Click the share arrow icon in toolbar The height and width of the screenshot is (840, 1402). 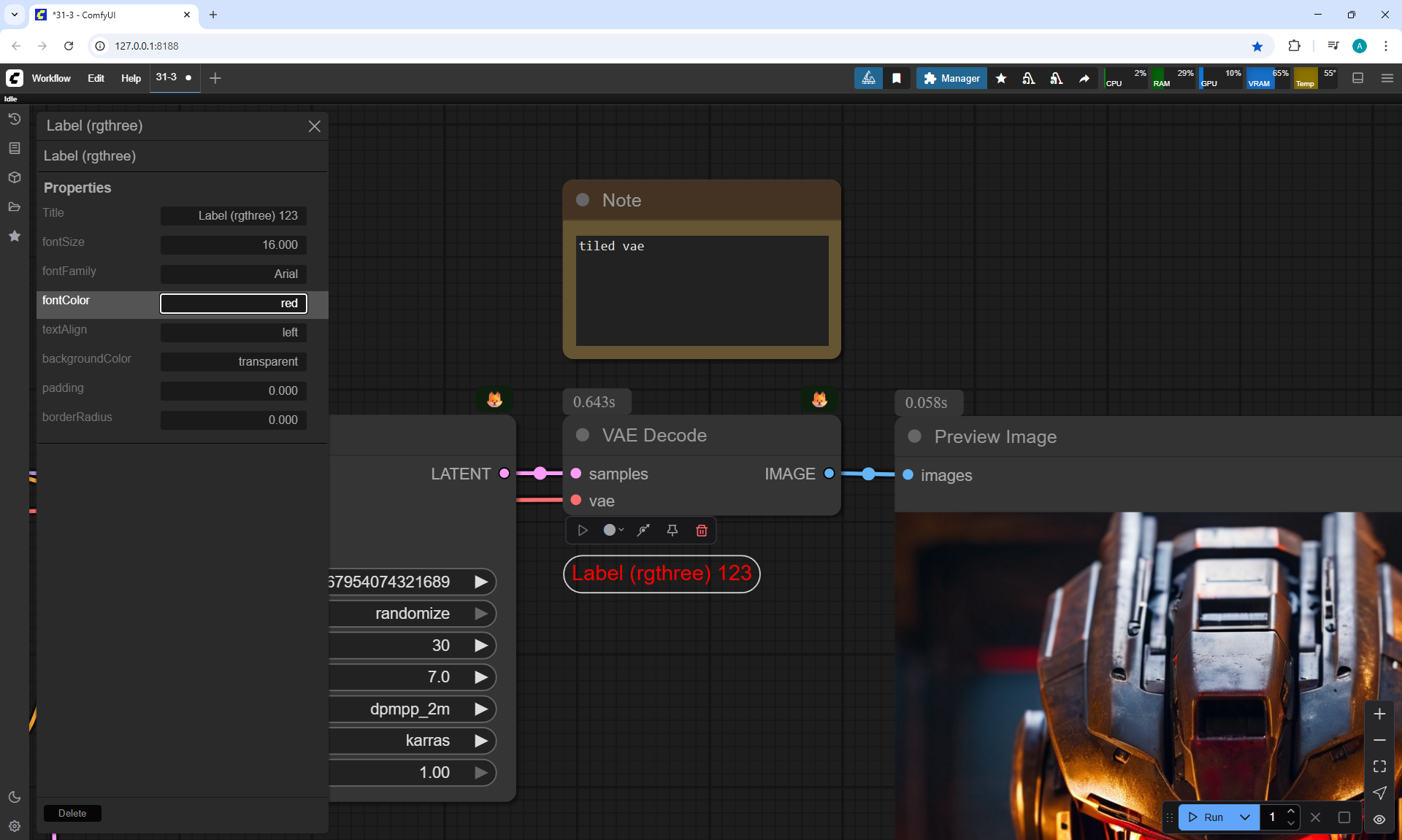[x=1084, y=78]
